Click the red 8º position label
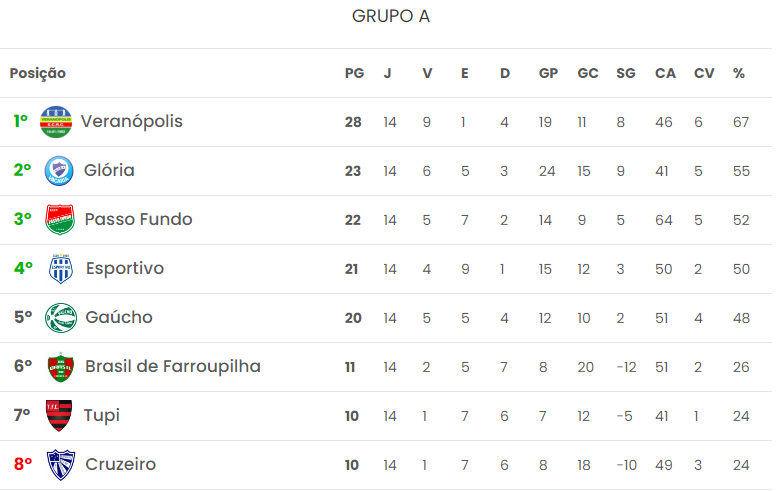779x491 pixels. click(23, 465)
